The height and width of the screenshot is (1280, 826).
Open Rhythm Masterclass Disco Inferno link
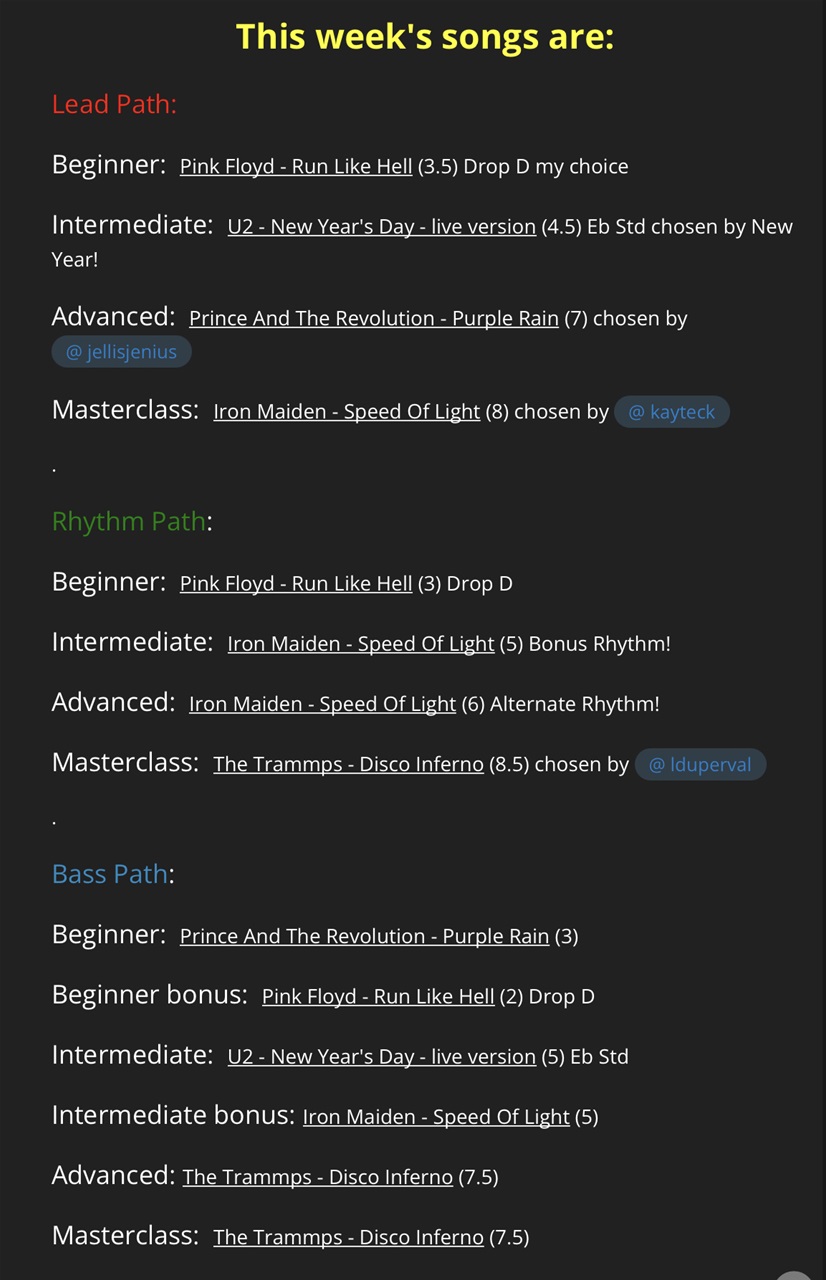[x=349, y=764]
